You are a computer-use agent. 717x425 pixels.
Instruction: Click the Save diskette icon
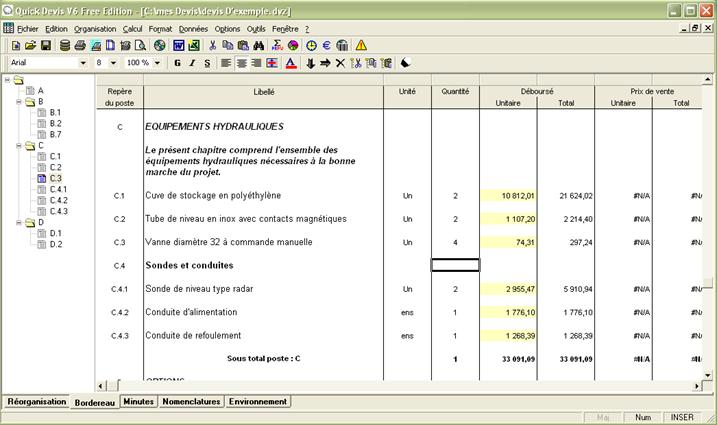click(46, 46)
